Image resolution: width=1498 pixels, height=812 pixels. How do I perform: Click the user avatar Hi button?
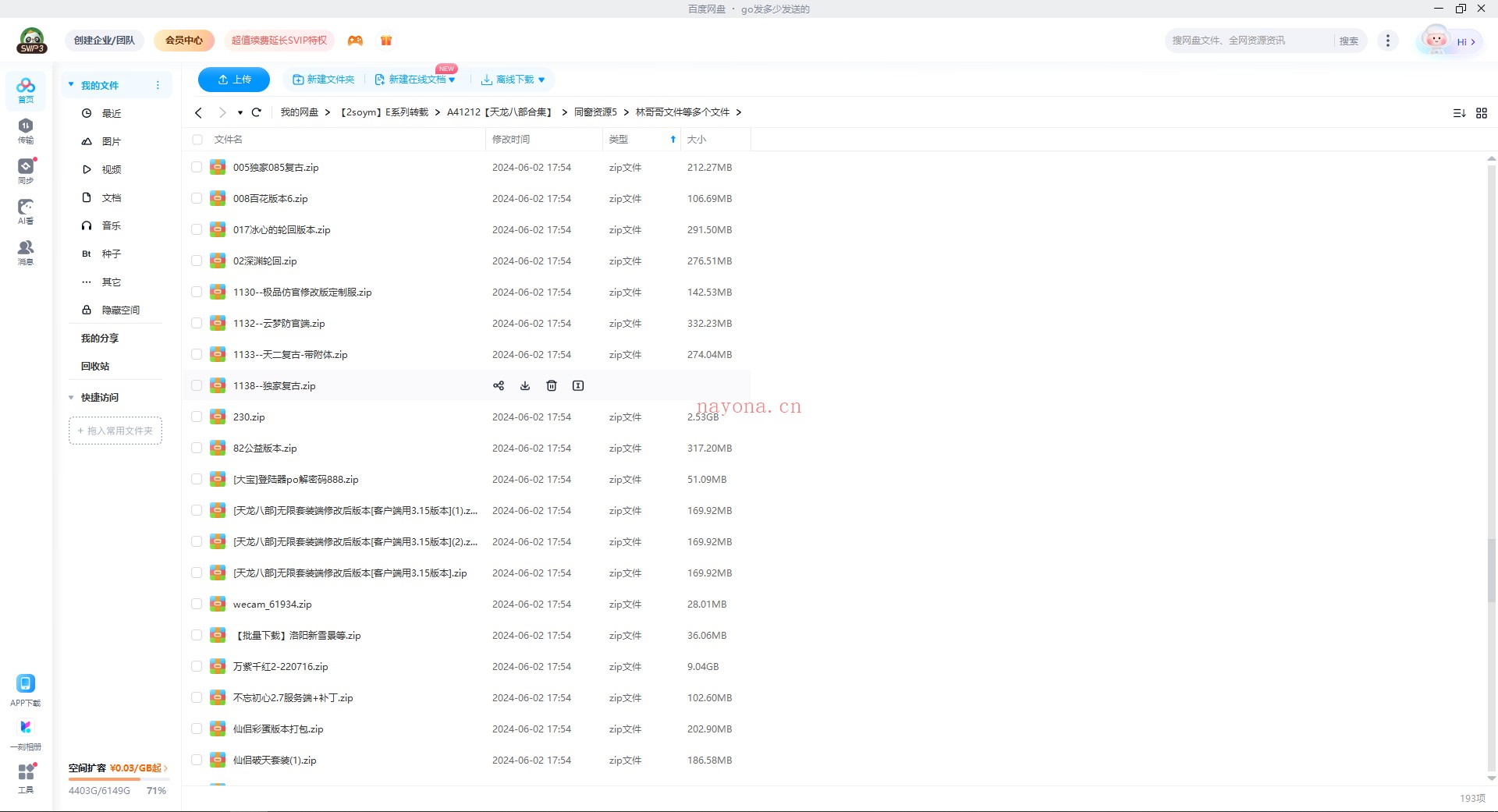coord(1450,41)
